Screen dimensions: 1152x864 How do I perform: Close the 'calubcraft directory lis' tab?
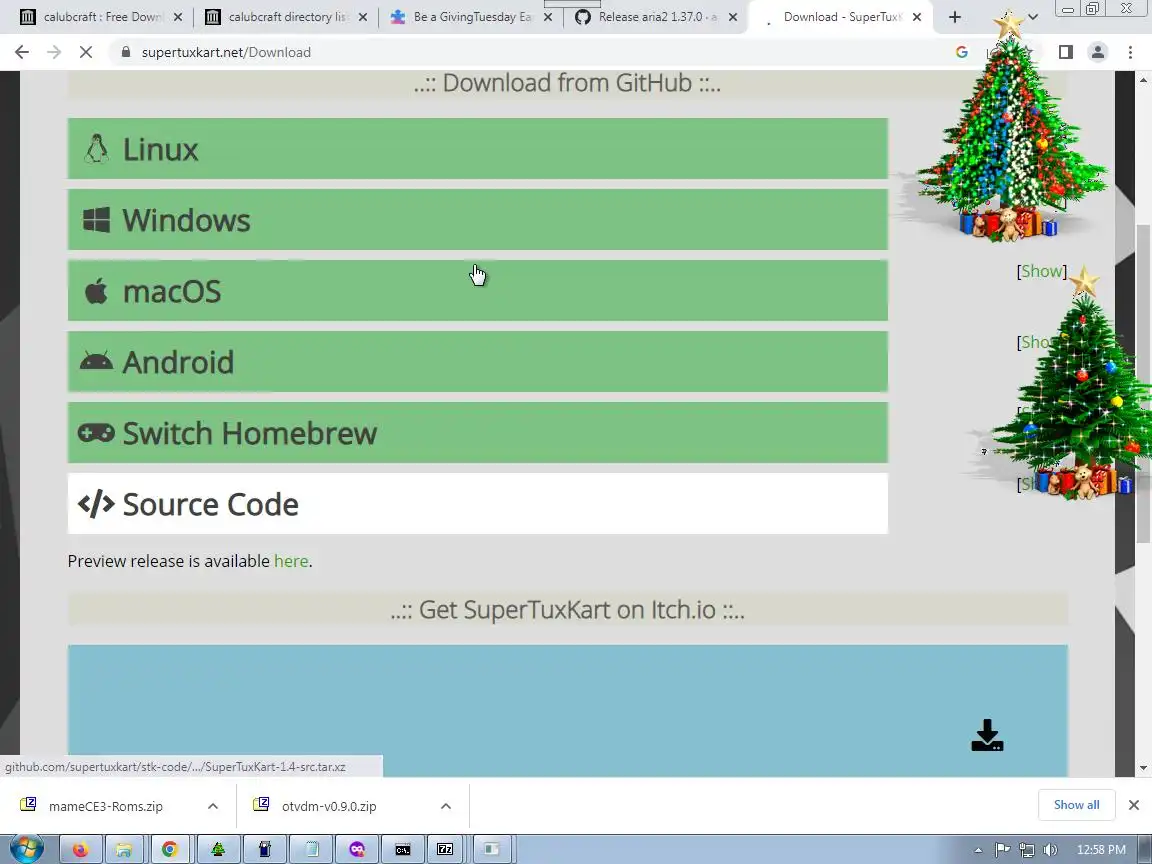(x=362, y=17)
